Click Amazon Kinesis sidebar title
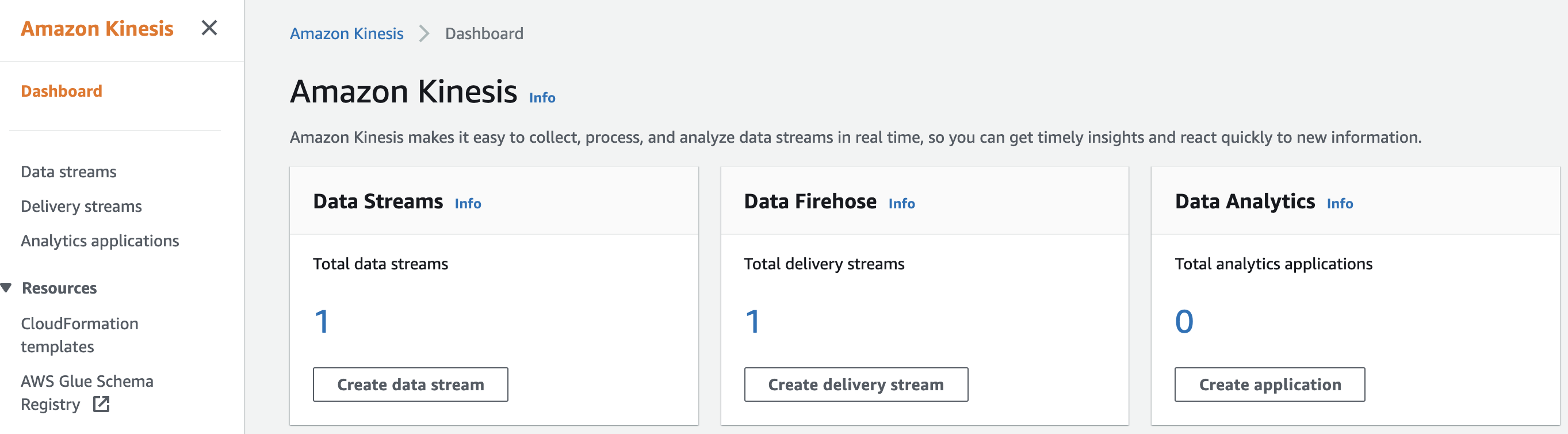1568x434 pixels. 97,29
